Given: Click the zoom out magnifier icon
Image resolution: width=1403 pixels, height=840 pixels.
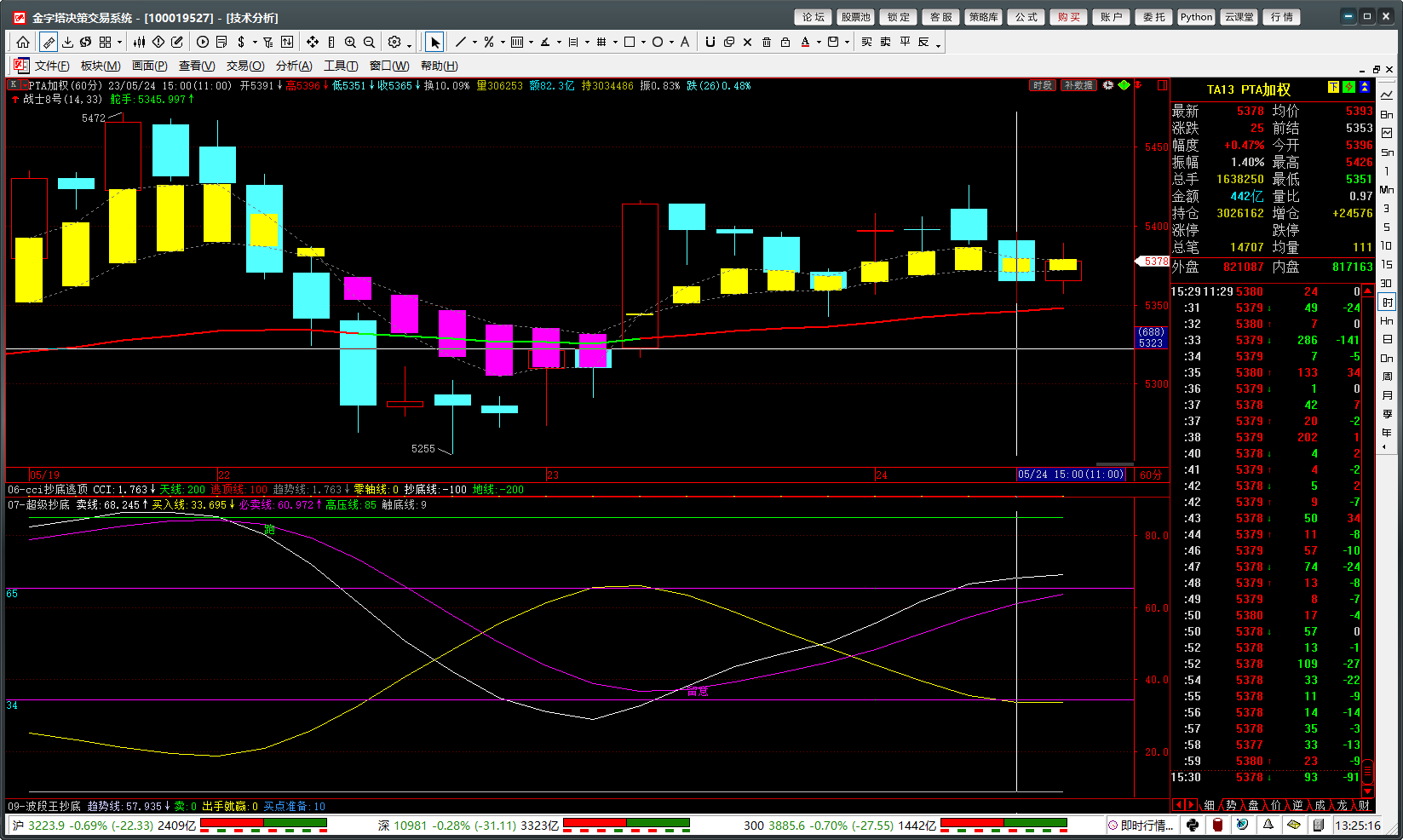Looking at the screenshot, I should [369, 42].
